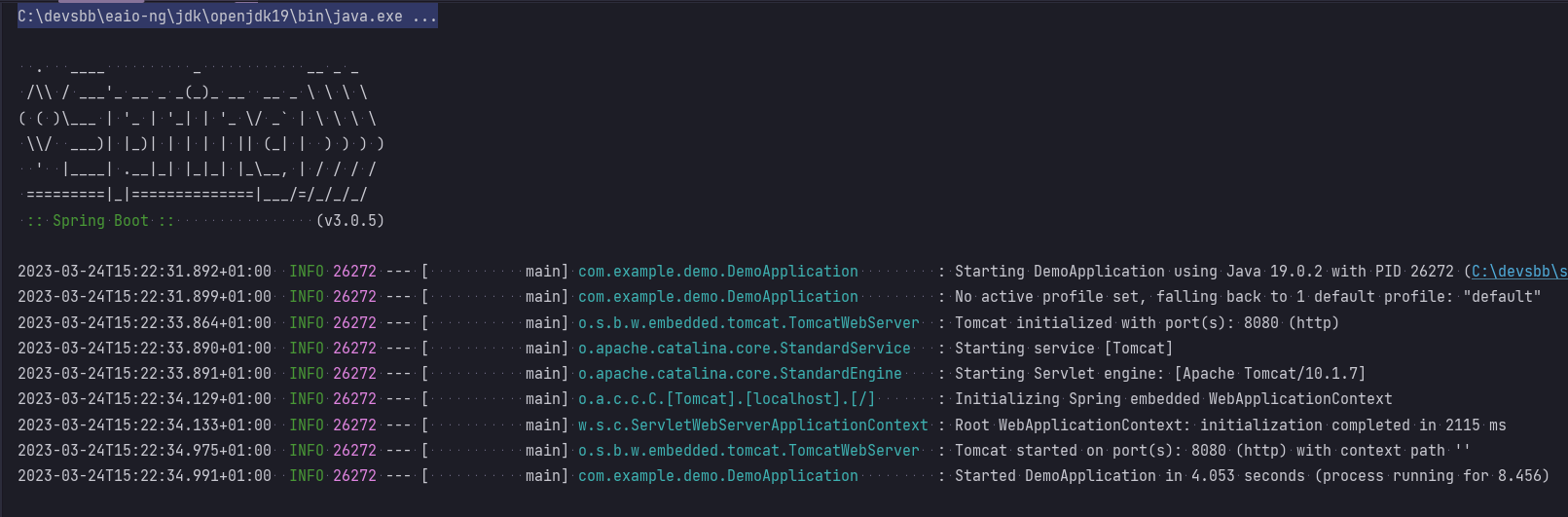Click the green Spring Boot label
Image resolution: width=1568 pixels, height=517 pixels.
point(100,221)
